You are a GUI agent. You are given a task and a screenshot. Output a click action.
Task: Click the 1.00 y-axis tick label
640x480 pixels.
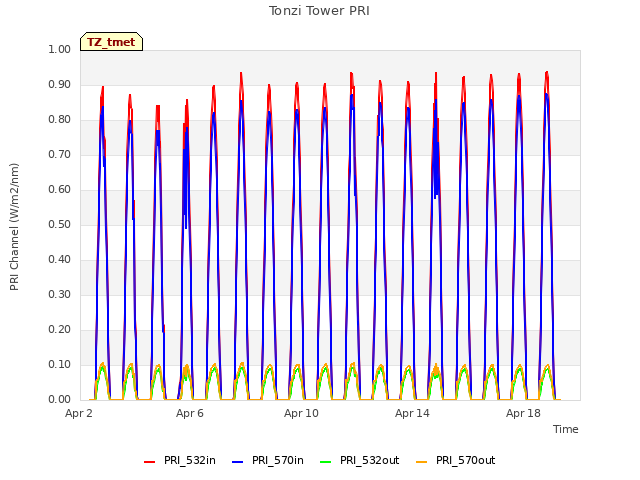tap(60, 49)
